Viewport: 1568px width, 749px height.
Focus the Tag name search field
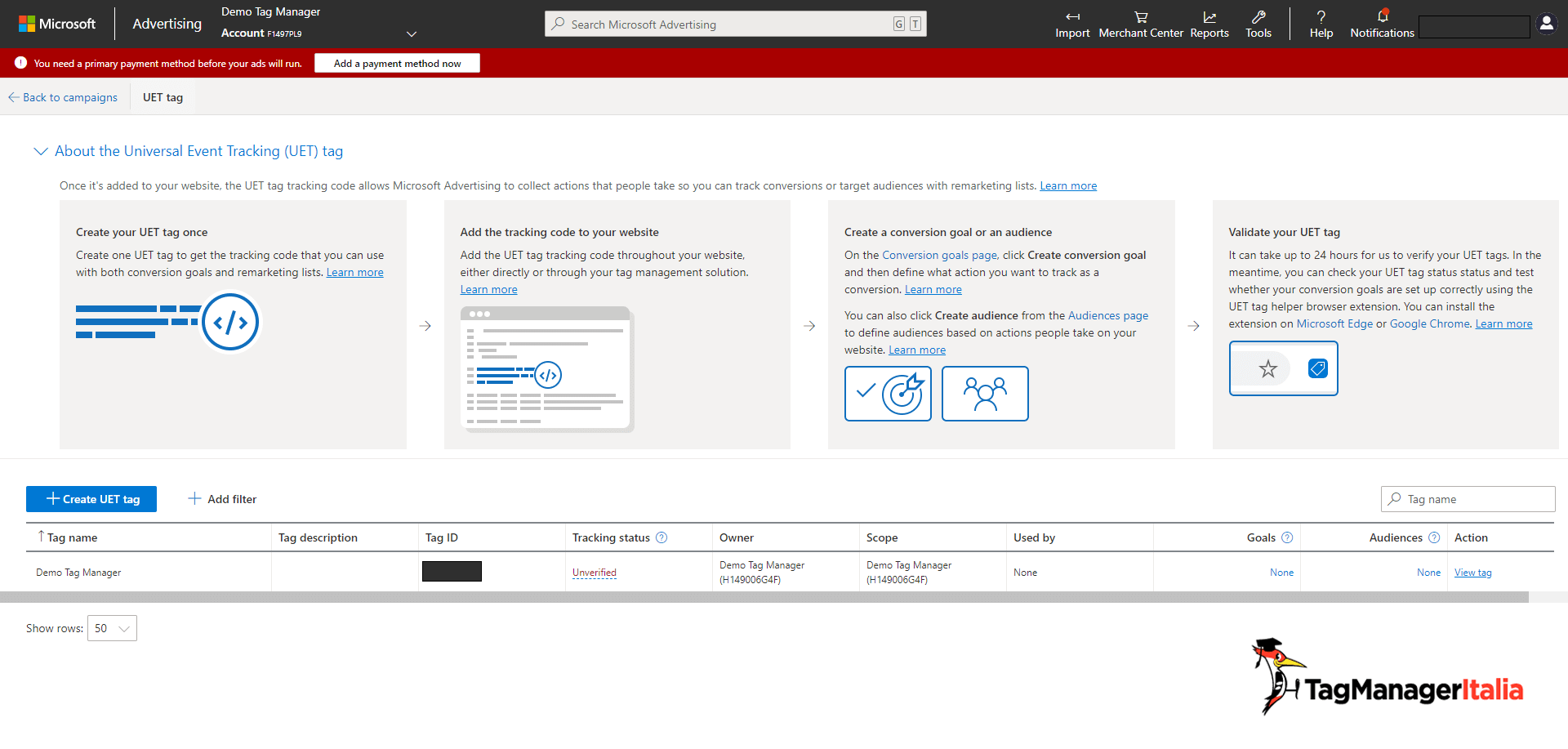coord(1468,499)
